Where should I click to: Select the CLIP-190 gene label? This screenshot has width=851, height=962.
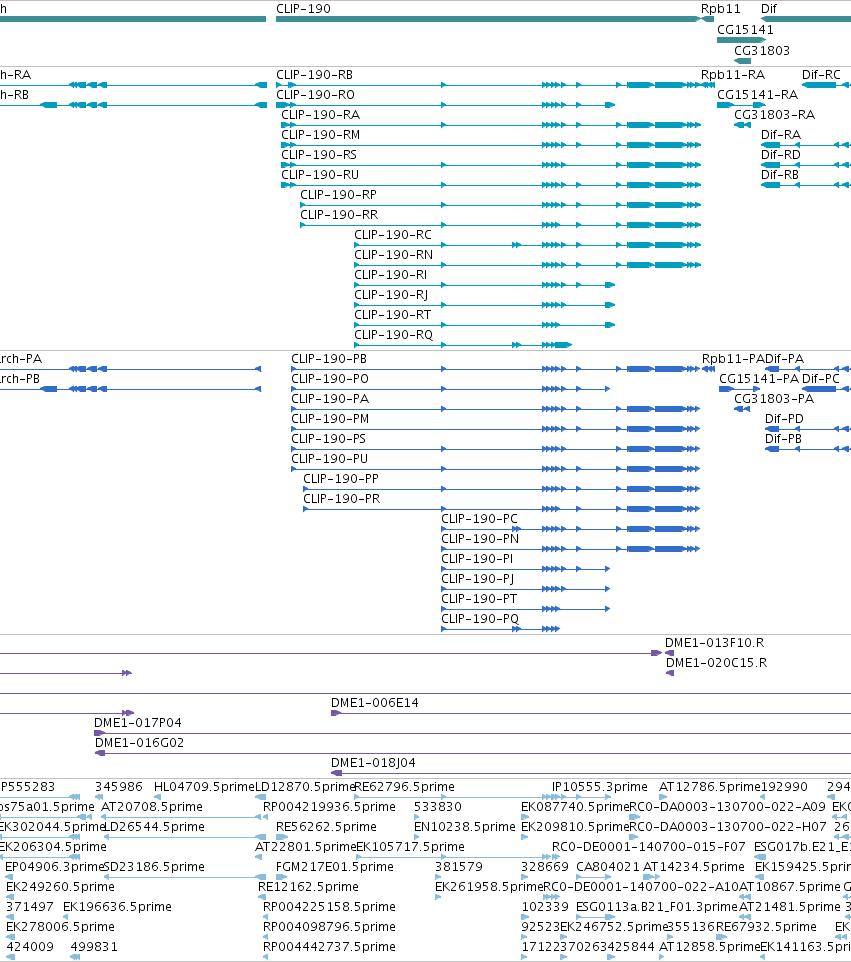point(303,9)
